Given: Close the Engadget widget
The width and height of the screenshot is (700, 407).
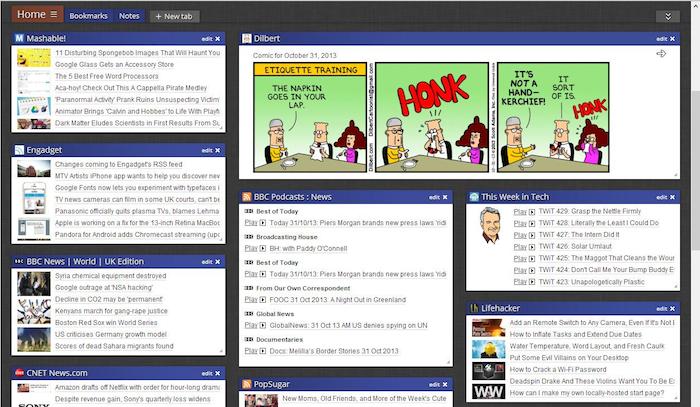Looking at the screenshot, I should (x=217, y=150).
